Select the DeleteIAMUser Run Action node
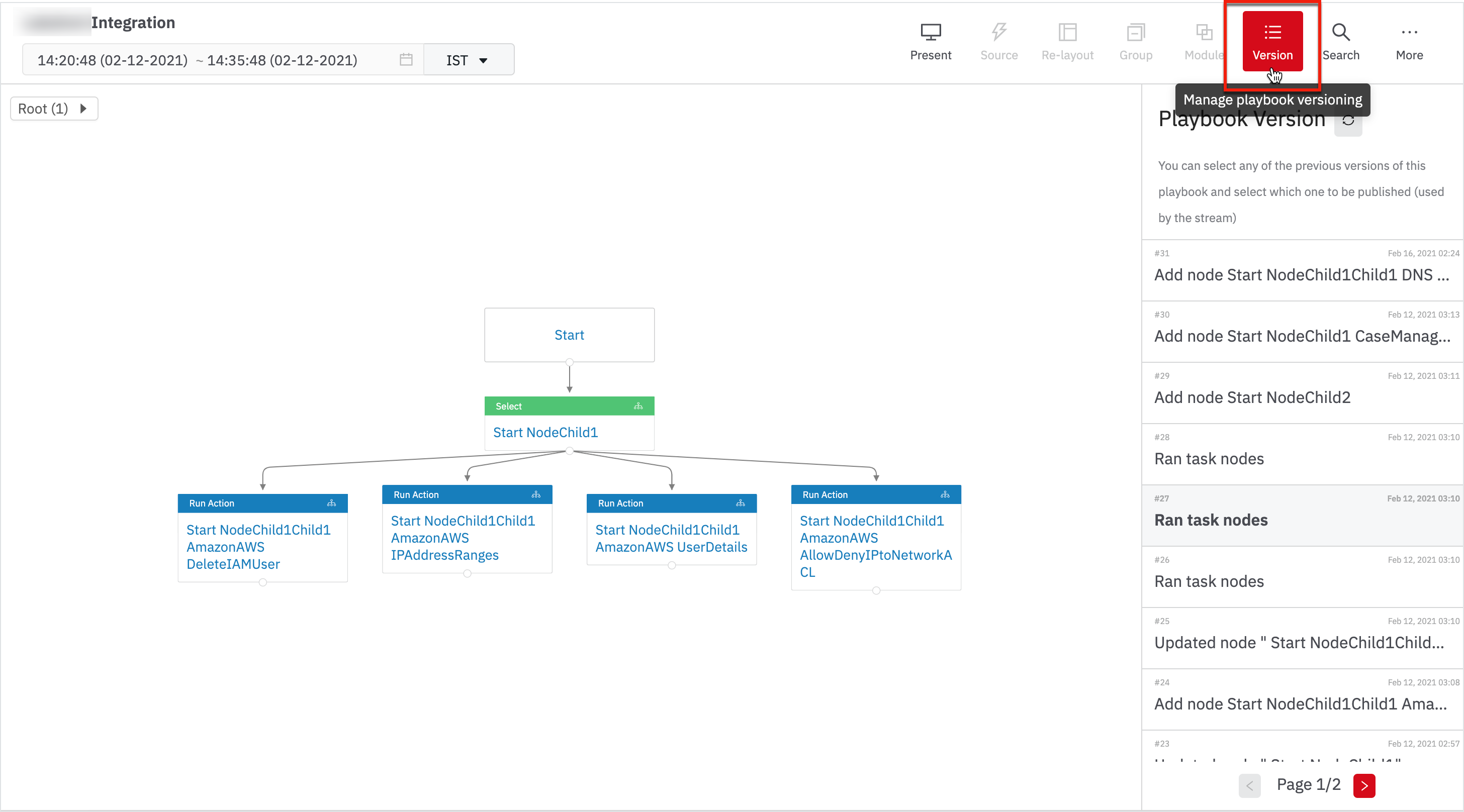 point(262,546)
